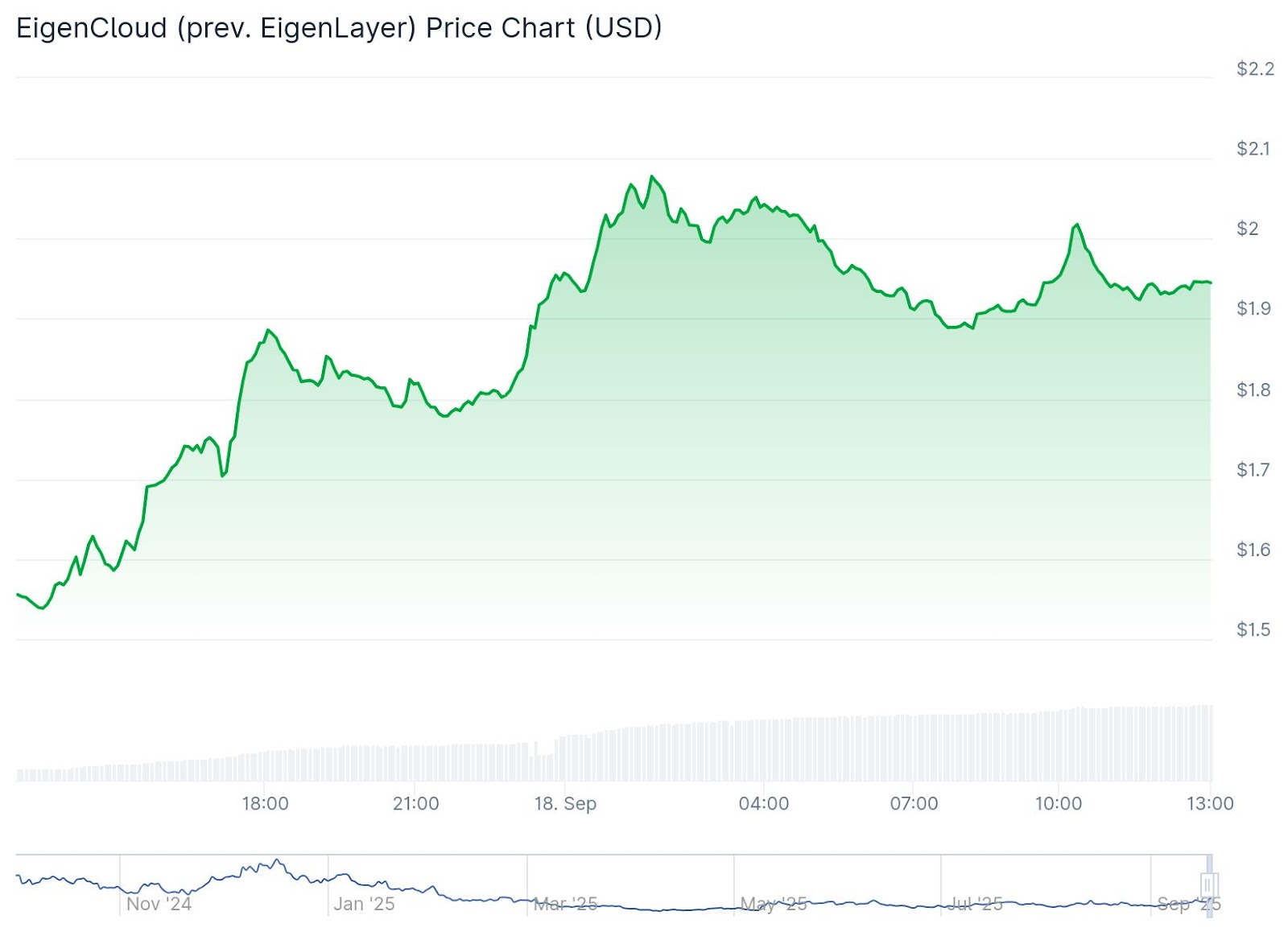
Task: Click the 18. Sep date axis label
Action: 565,803
